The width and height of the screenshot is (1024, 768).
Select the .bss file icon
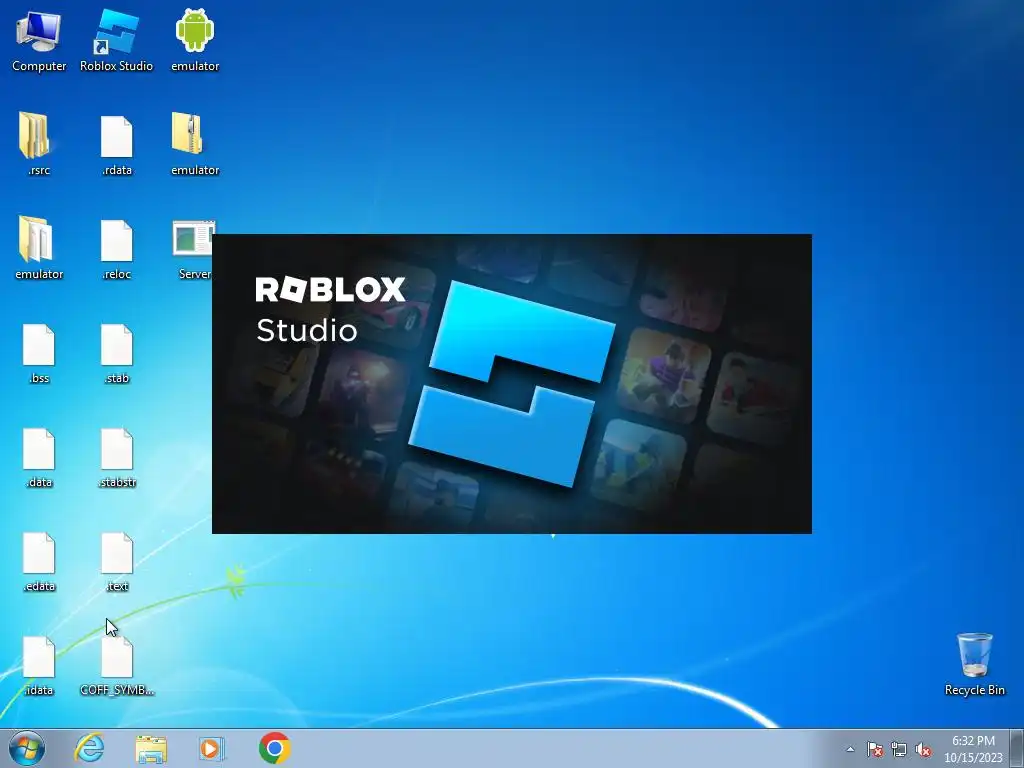pyautogui.click(x=39, y=353)
